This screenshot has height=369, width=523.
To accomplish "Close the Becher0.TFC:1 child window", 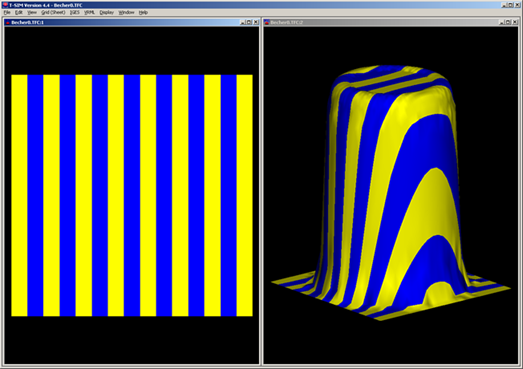I will point(256,22).
